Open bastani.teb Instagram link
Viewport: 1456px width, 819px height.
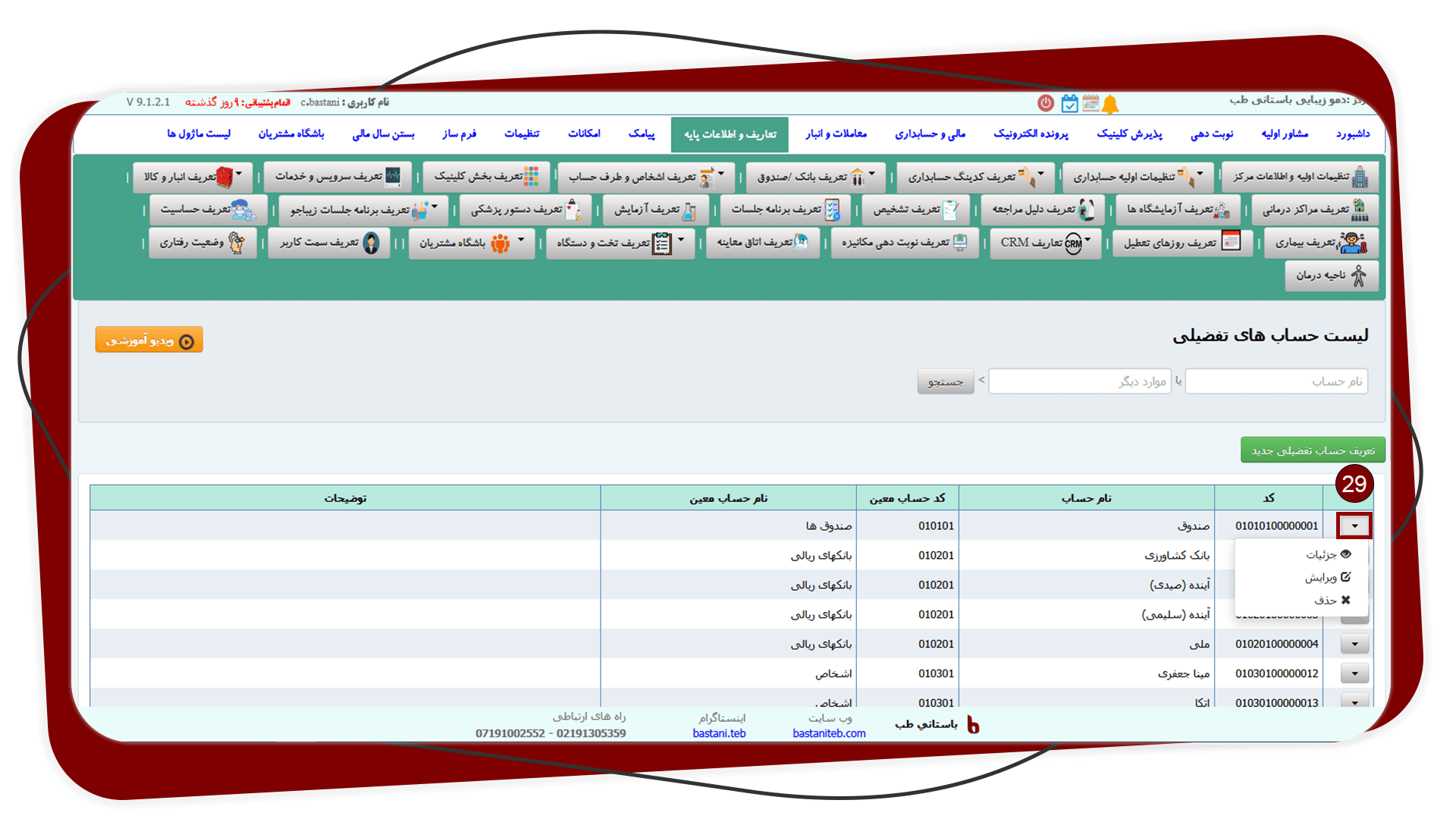click(719, 733)
